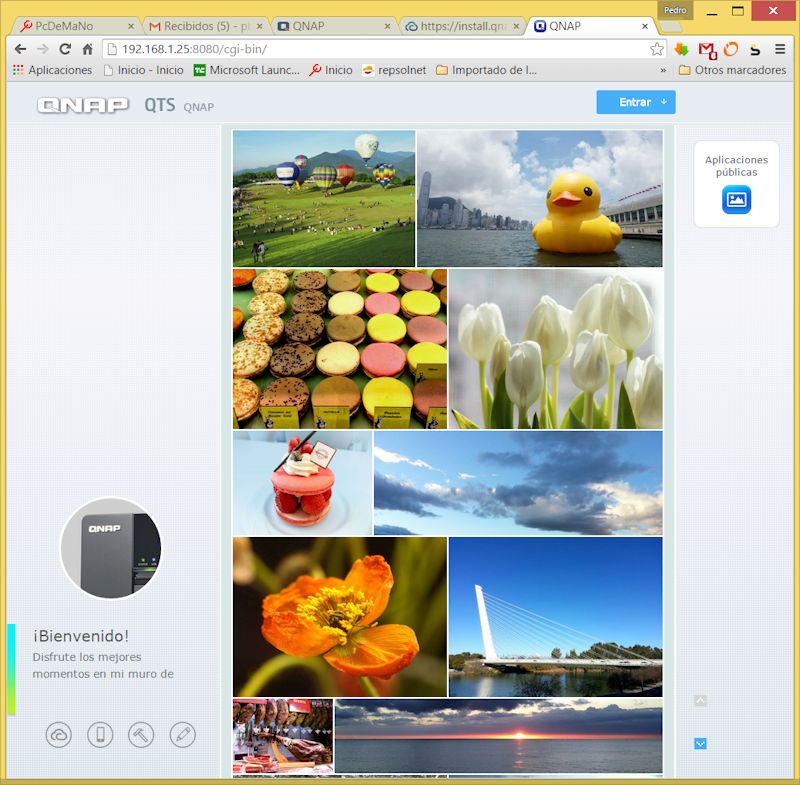800x785 pixels.
Task: Switch to the first QNAP tab
Action: click(x=327, y=26)
